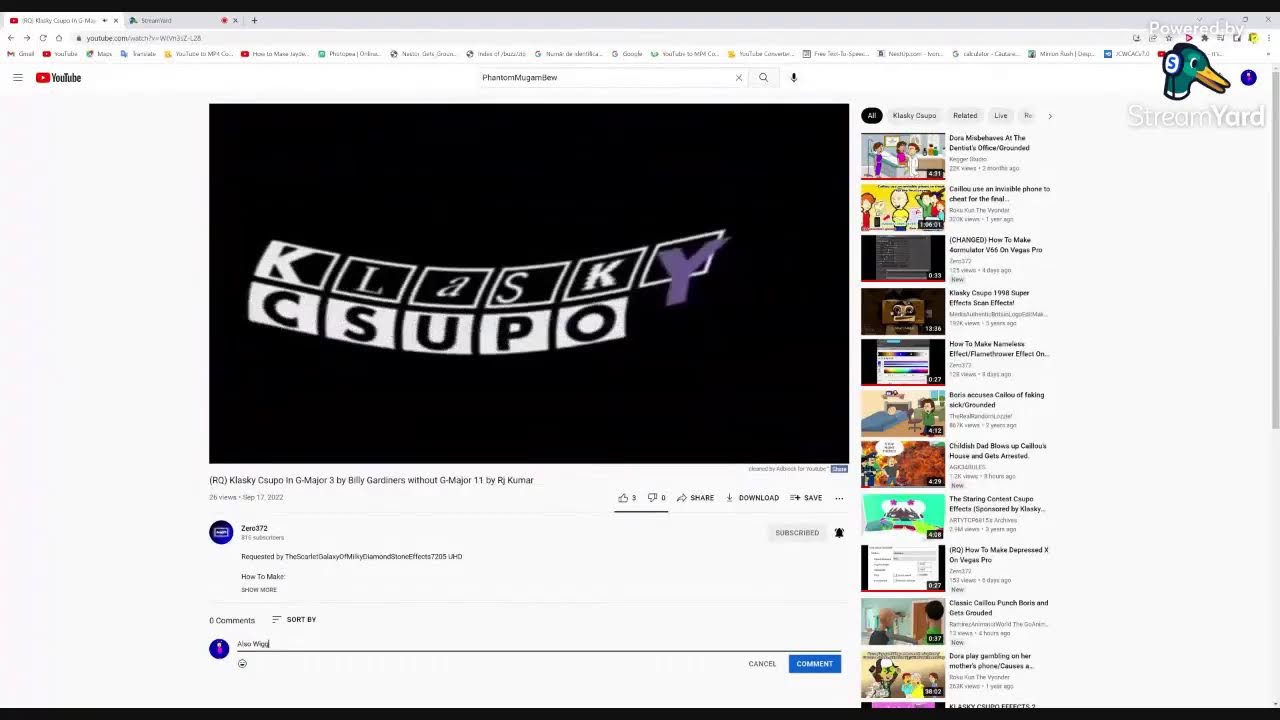Save the video to a playlist

(x=806, y=497)
